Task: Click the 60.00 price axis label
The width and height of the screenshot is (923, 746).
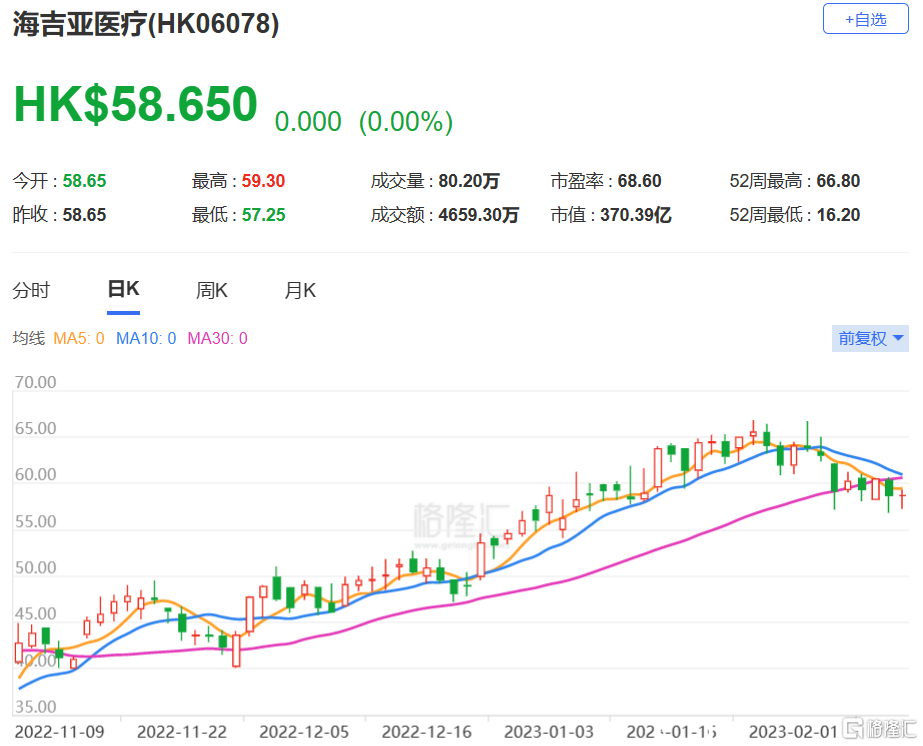Action: click(x=35, y=475)
